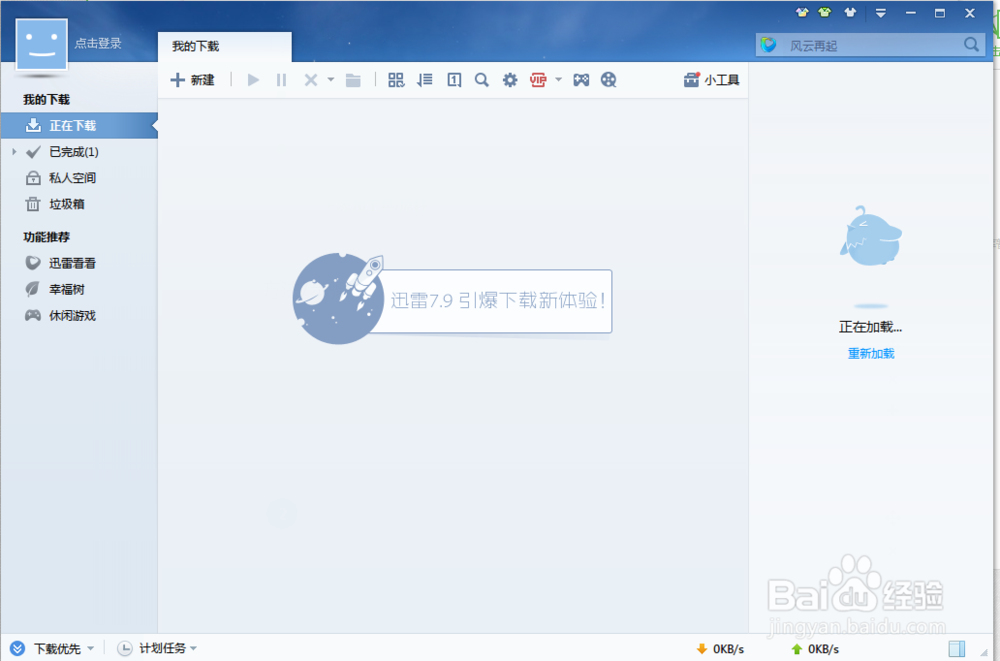Open film reel video icon

click(x=608, y=80)
